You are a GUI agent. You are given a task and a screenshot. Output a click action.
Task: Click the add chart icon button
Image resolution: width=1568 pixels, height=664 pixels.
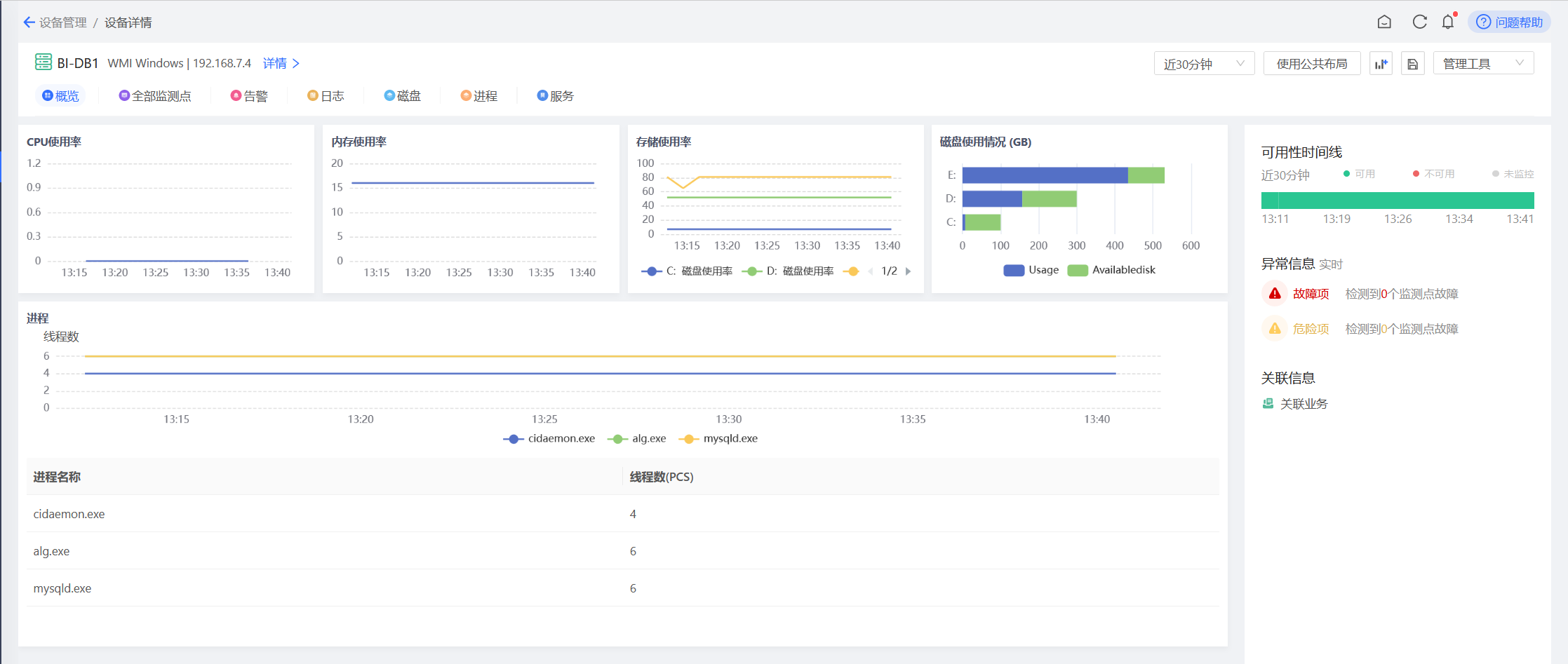tap(1381, 64)
